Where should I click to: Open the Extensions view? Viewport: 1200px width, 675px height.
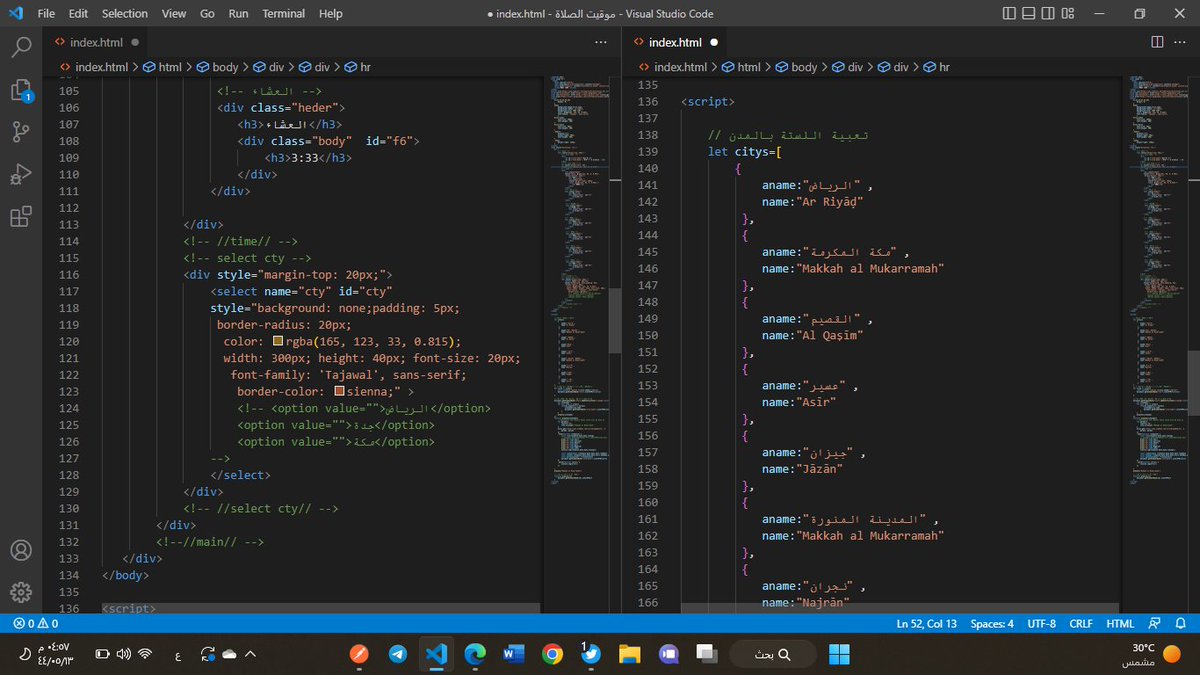(21, 218)
